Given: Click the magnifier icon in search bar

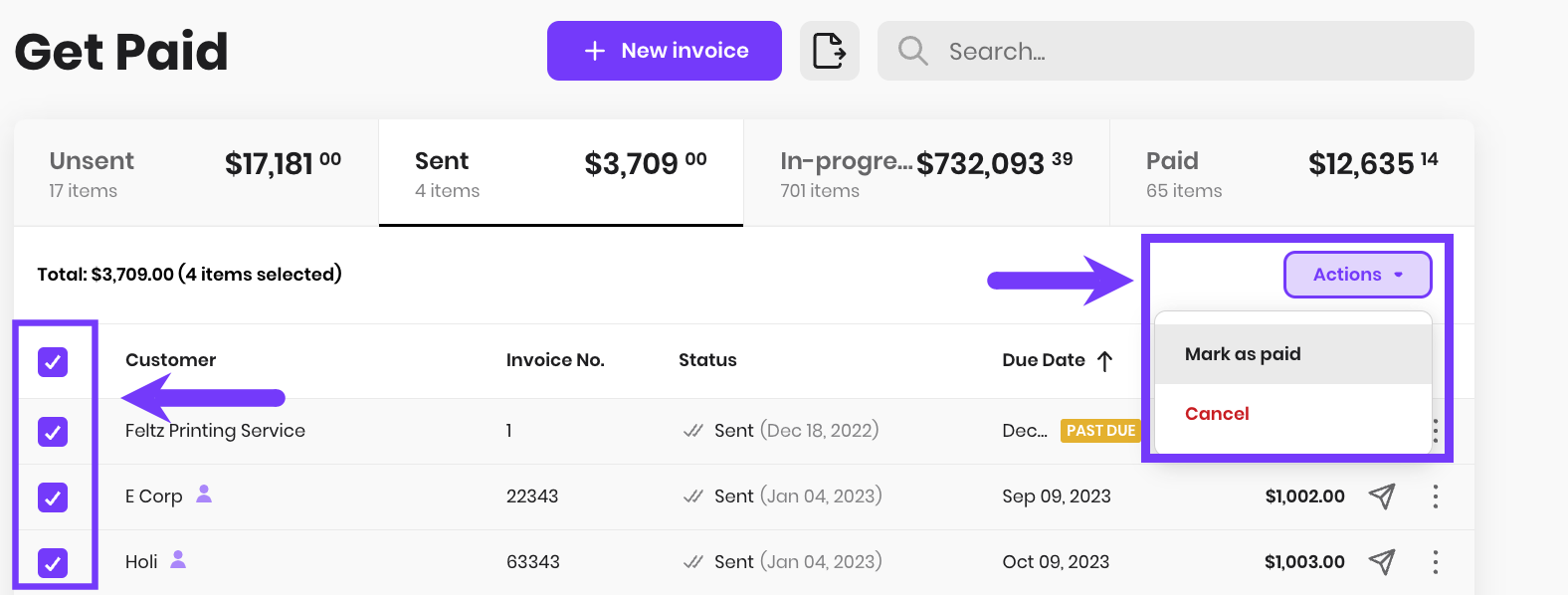Looking at the screenshot, I should (x=912, y=51).
